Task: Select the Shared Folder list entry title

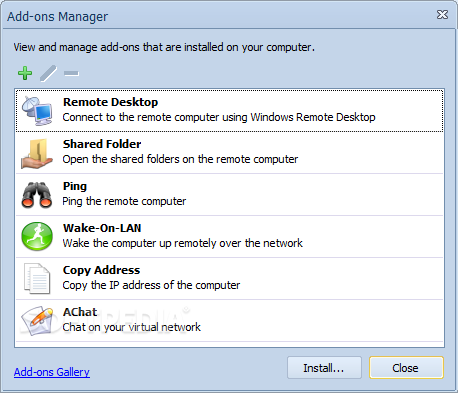Action: pyautogui.click(x=102, y=144)
